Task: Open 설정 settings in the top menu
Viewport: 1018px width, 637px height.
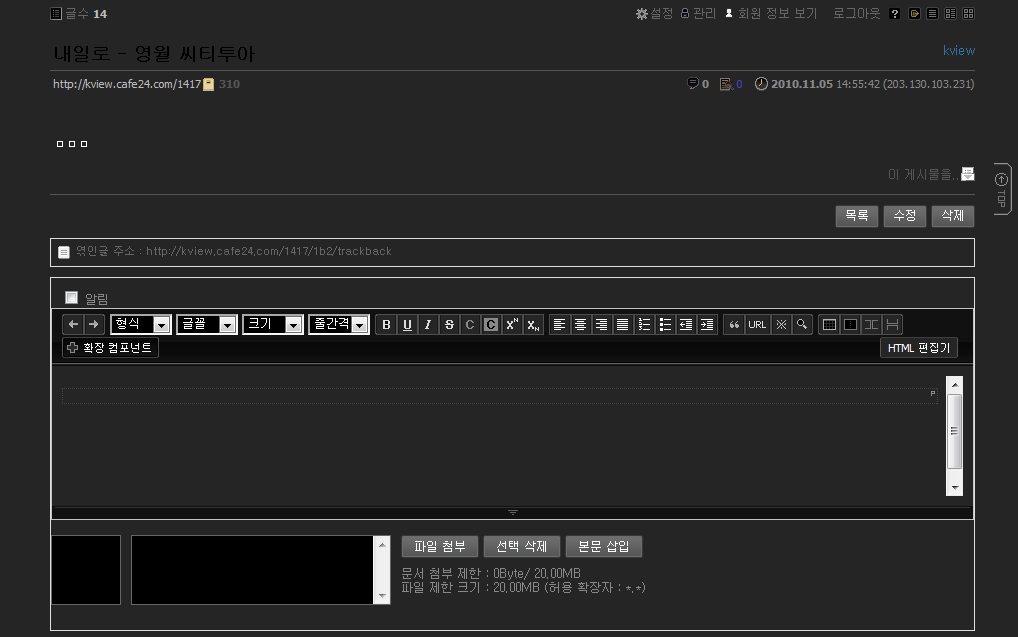Action: [655, 14]
